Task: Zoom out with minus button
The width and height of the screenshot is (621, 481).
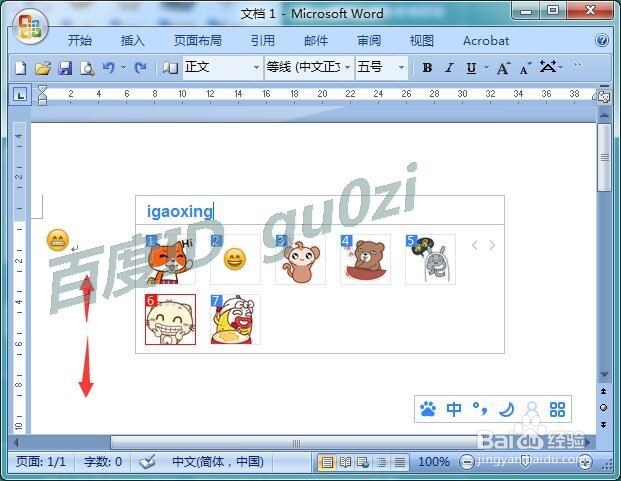Action: coord(467,462)
